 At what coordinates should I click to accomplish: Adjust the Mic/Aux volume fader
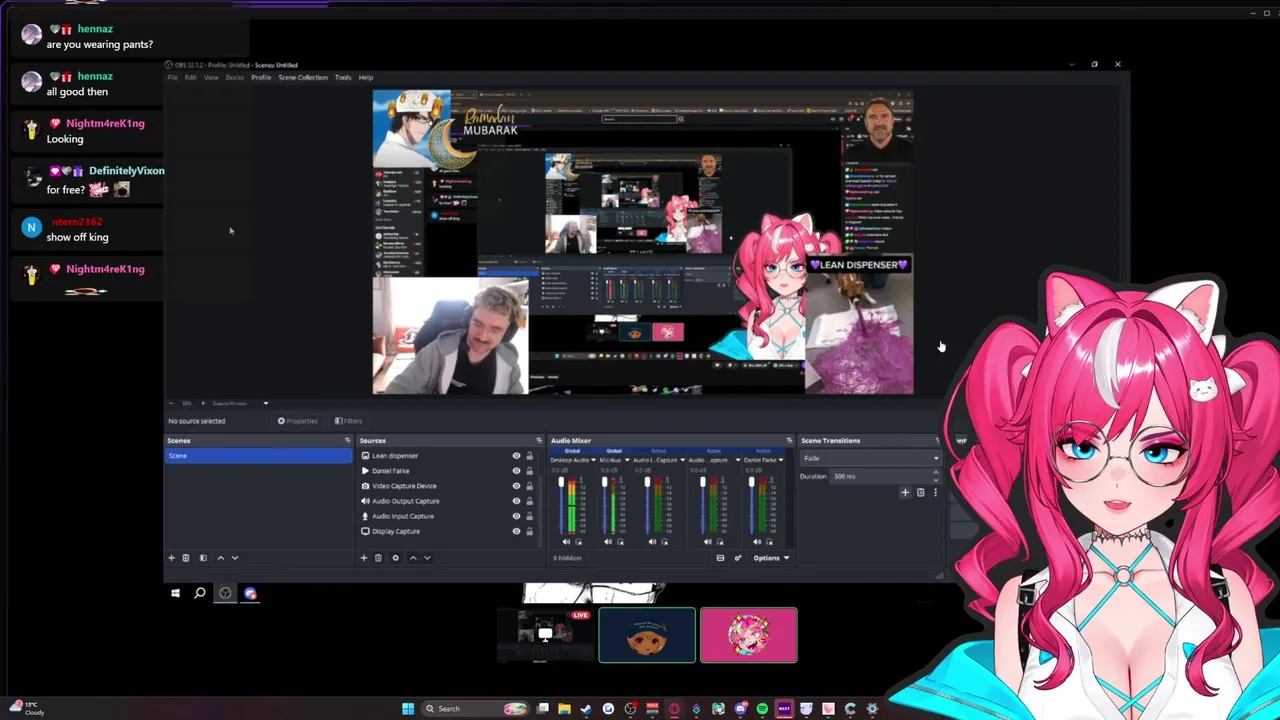pos(605,505)
